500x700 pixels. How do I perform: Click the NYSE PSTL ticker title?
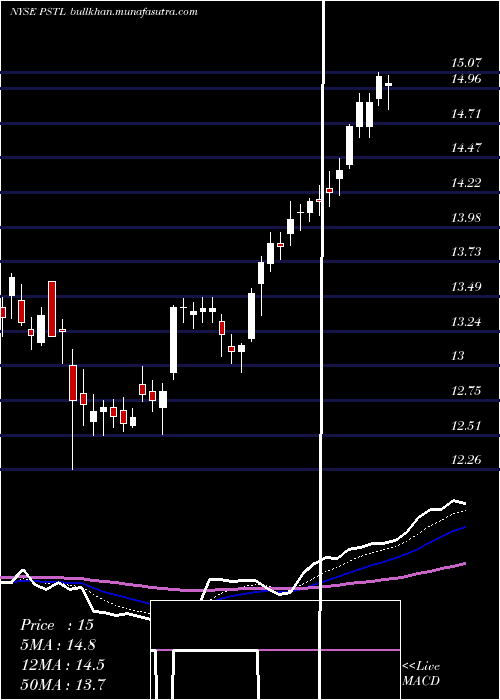(38, 12)
